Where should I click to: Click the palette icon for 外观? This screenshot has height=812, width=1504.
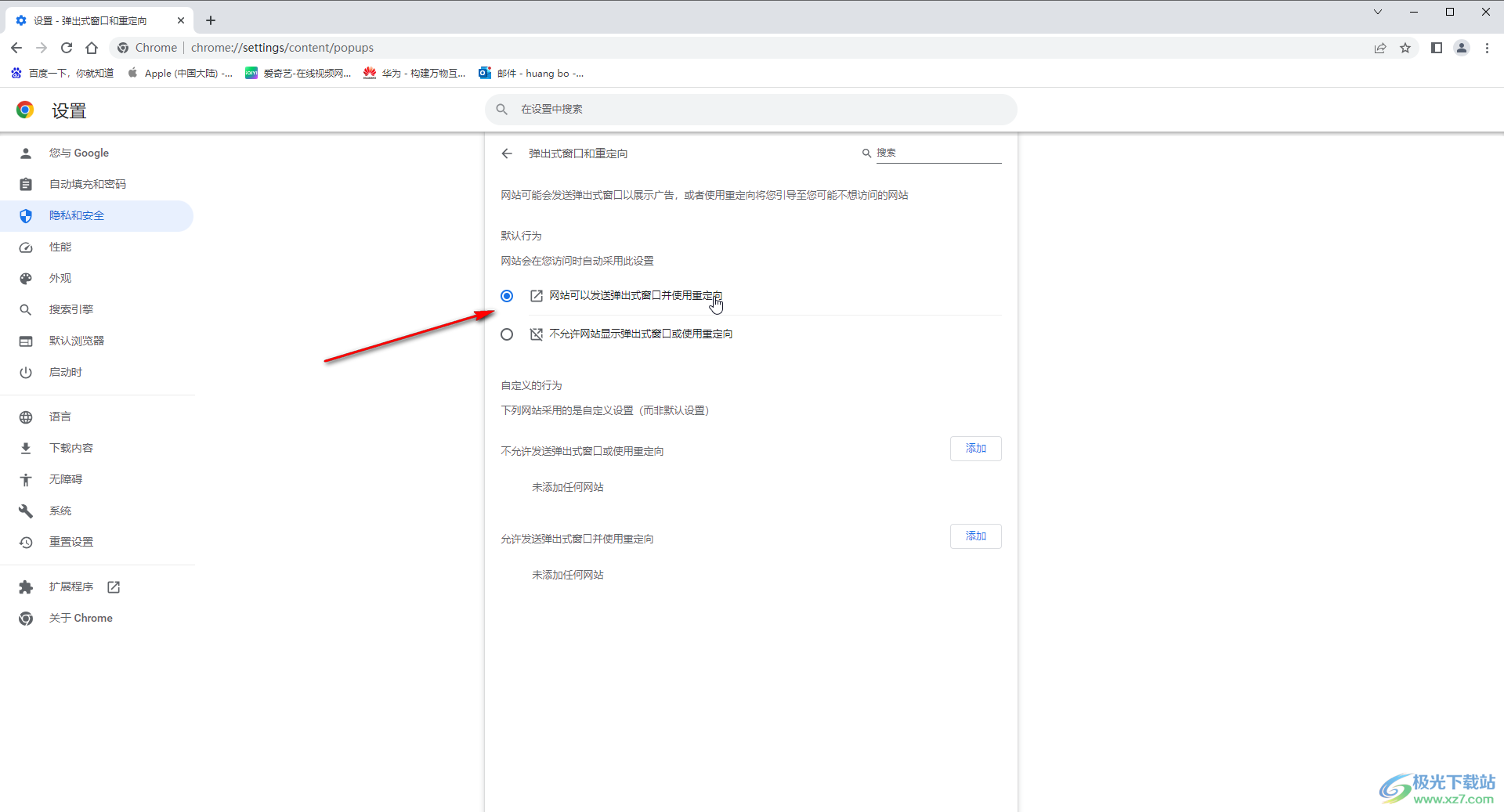pos(26,278)
